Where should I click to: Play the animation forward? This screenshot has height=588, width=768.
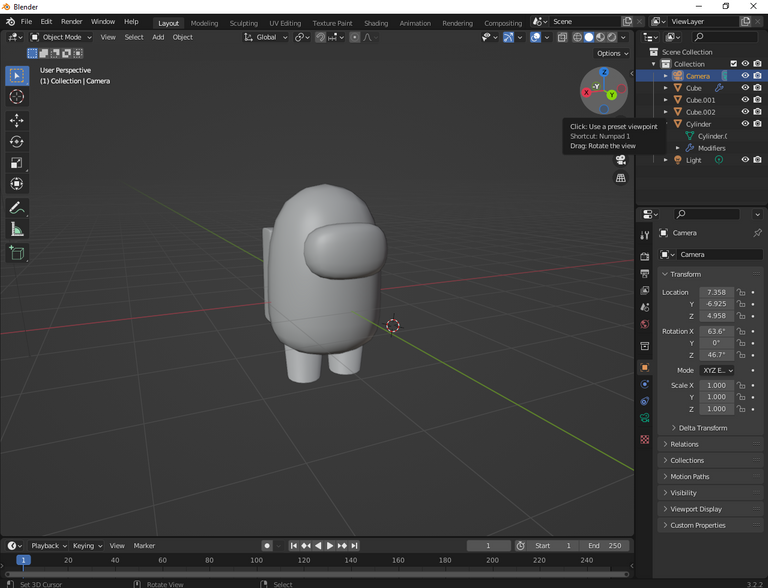click(330, 545)
